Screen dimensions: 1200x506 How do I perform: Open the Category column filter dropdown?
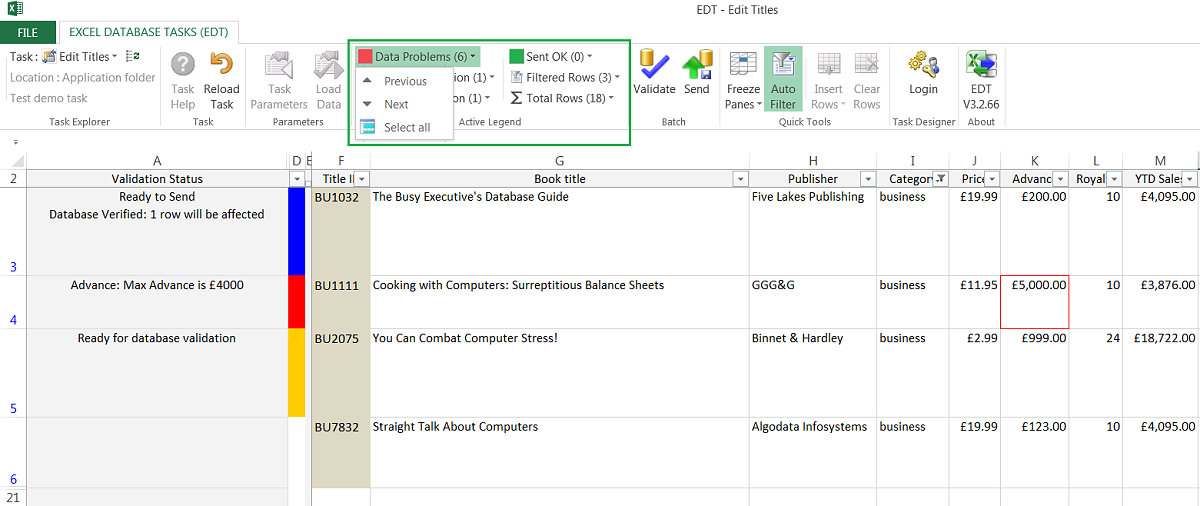pyautogui.click(x=940, y=179)
